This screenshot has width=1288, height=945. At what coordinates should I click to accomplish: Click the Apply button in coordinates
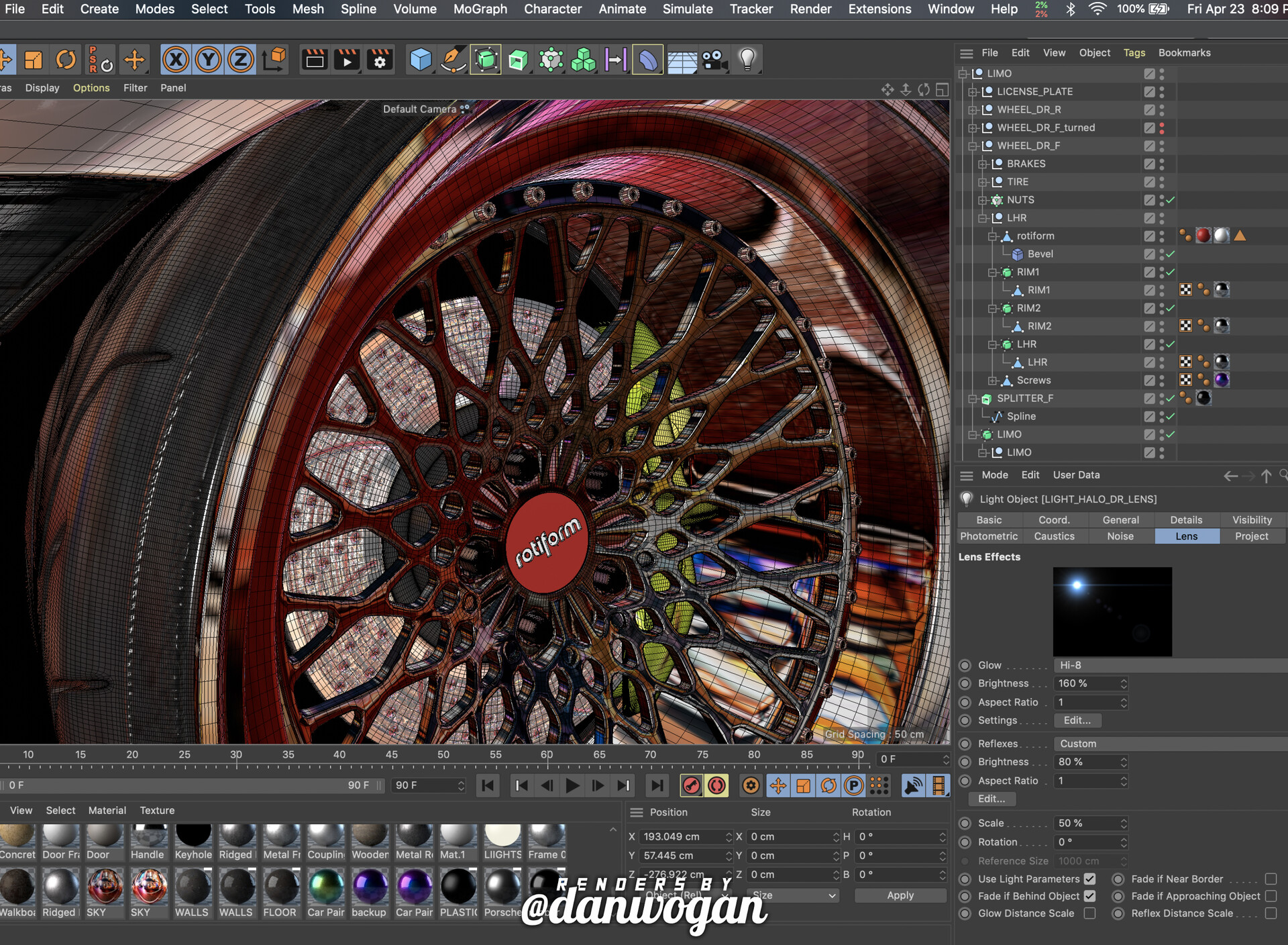(900, 895)
